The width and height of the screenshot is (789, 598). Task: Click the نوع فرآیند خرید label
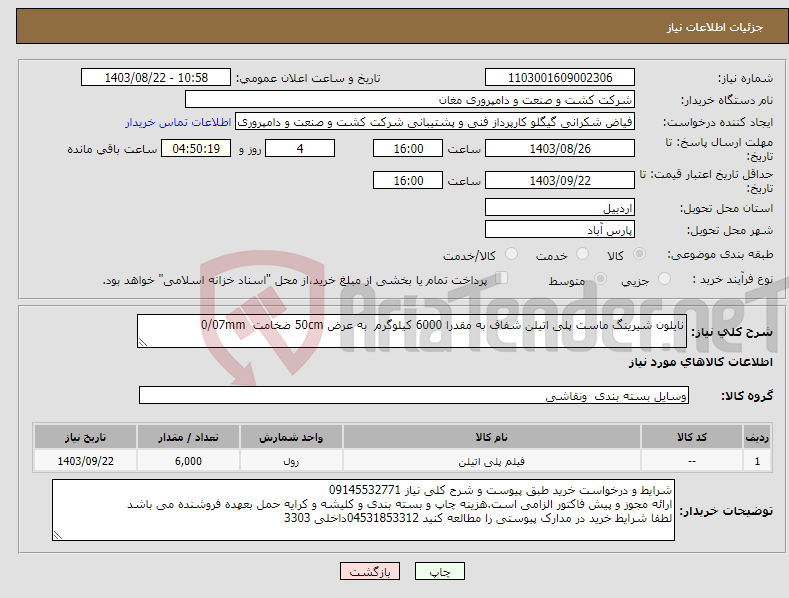pos(733,279)
